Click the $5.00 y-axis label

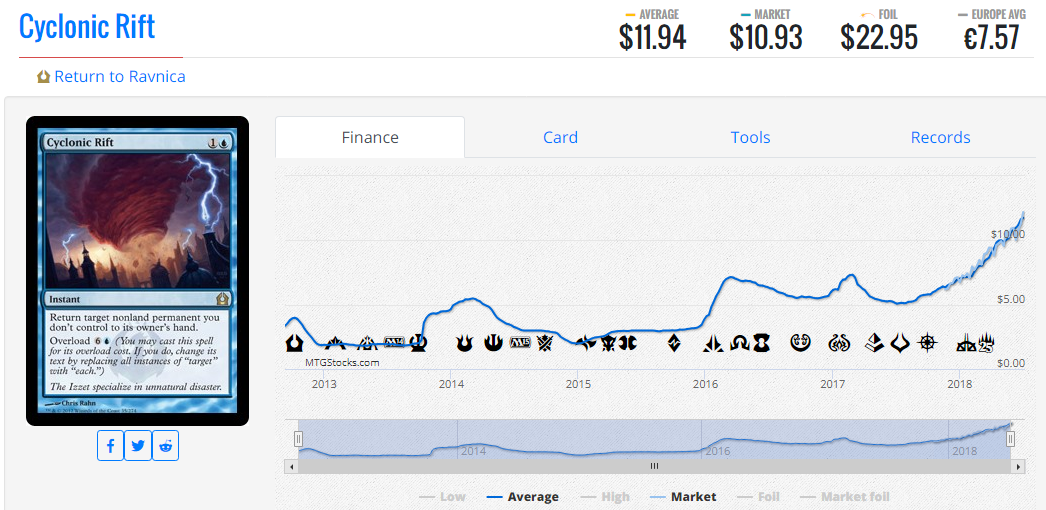coord(1011,299)
